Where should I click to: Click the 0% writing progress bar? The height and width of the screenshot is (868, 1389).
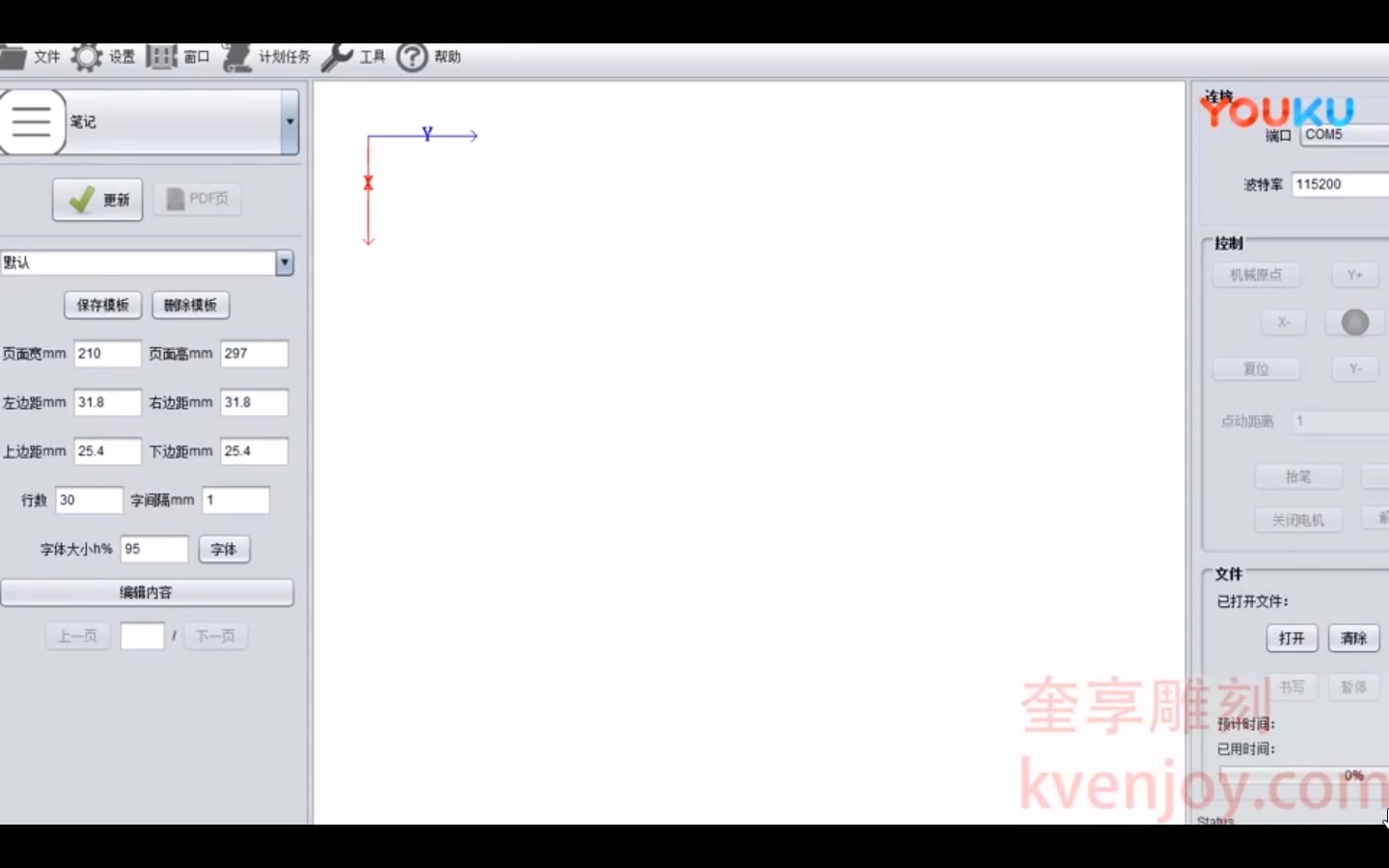coord(1304,775)
